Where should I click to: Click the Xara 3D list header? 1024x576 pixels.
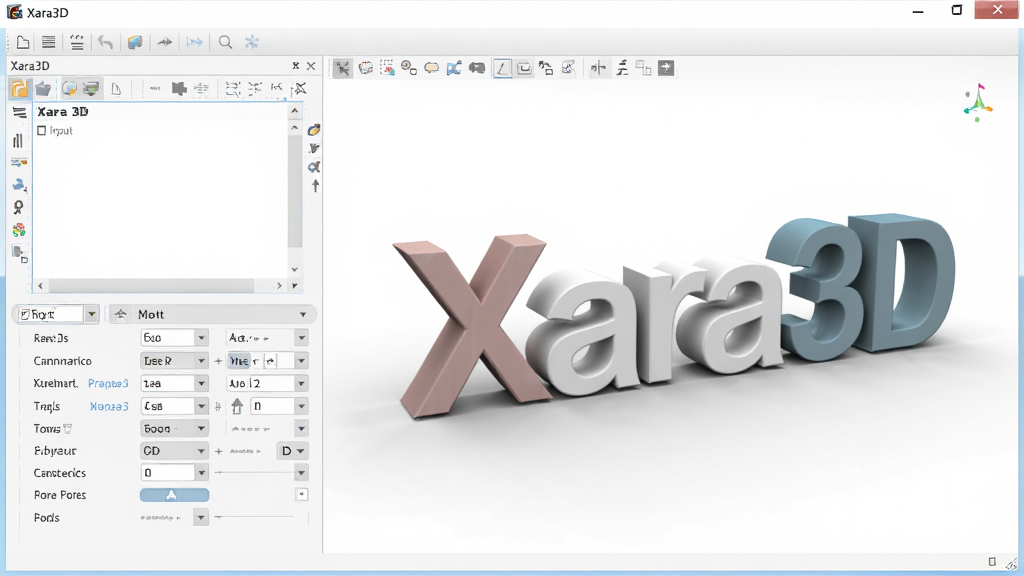(x=63, y=112)
